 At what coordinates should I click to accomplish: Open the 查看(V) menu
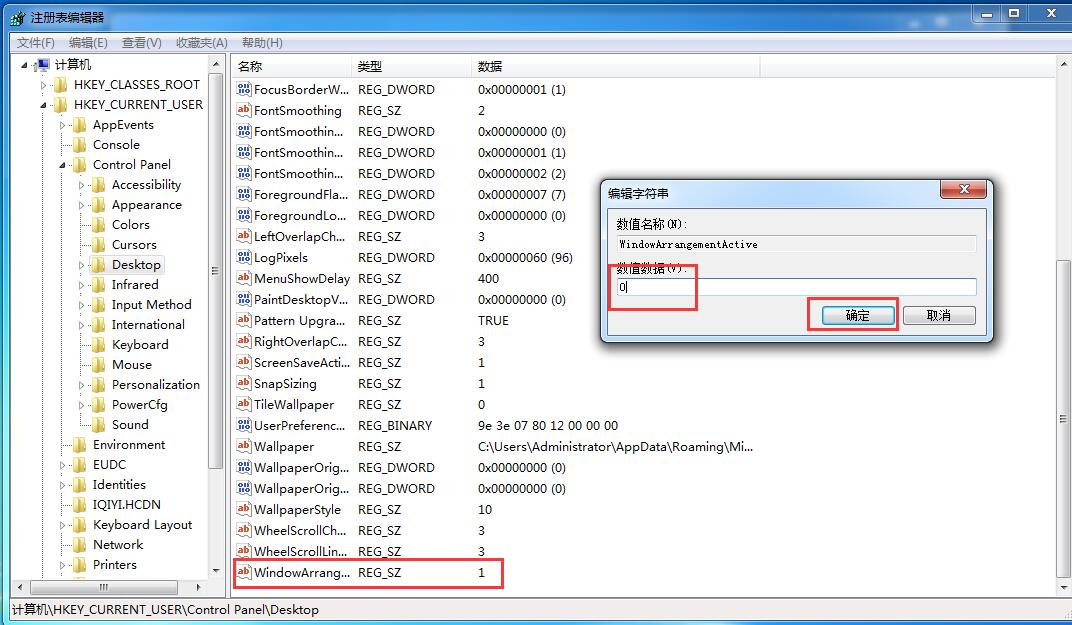click(x=139, y=42)
